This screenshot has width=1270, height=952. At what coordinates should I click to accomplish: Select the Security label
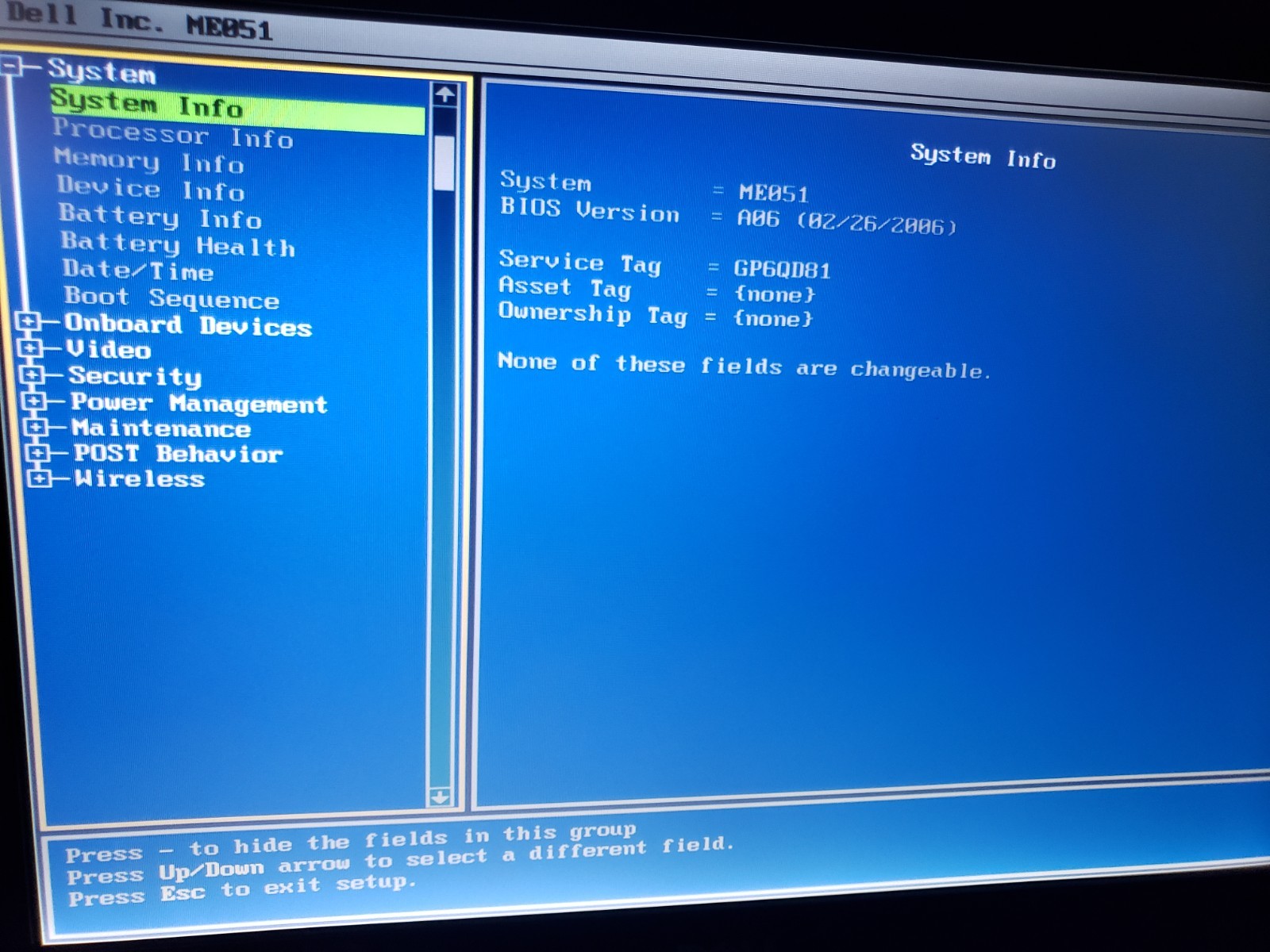point(135,376)
